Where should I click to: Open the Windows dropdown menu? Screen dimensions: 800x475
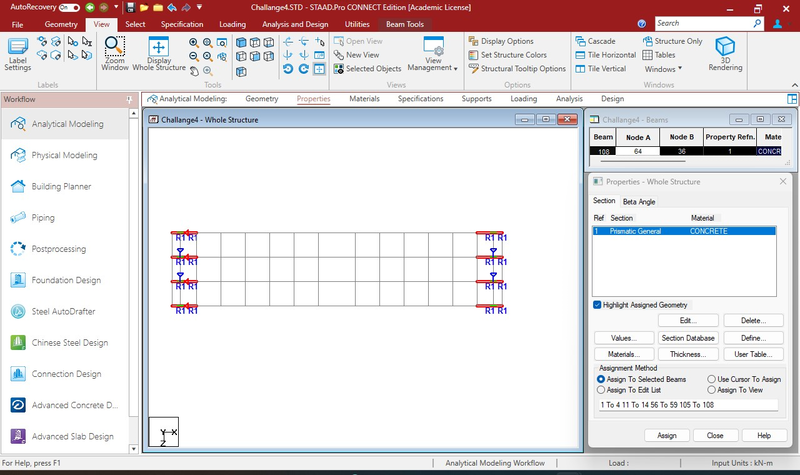(x=663, y=69)
